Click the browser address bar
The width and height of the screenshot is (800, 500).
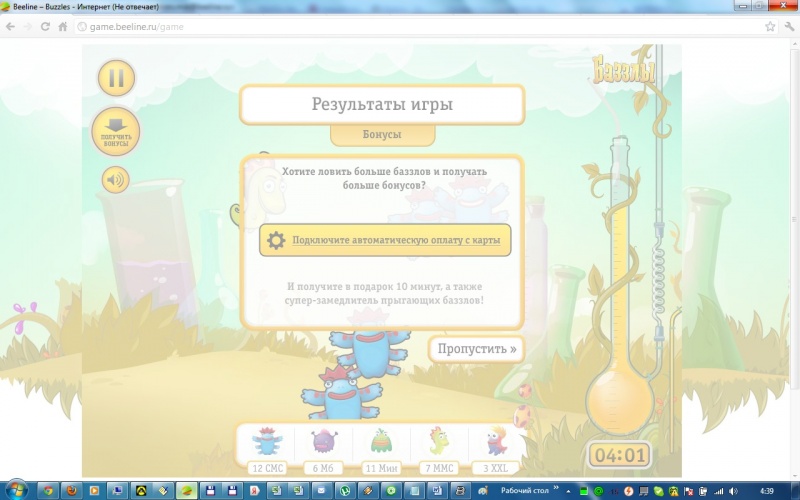400,27
